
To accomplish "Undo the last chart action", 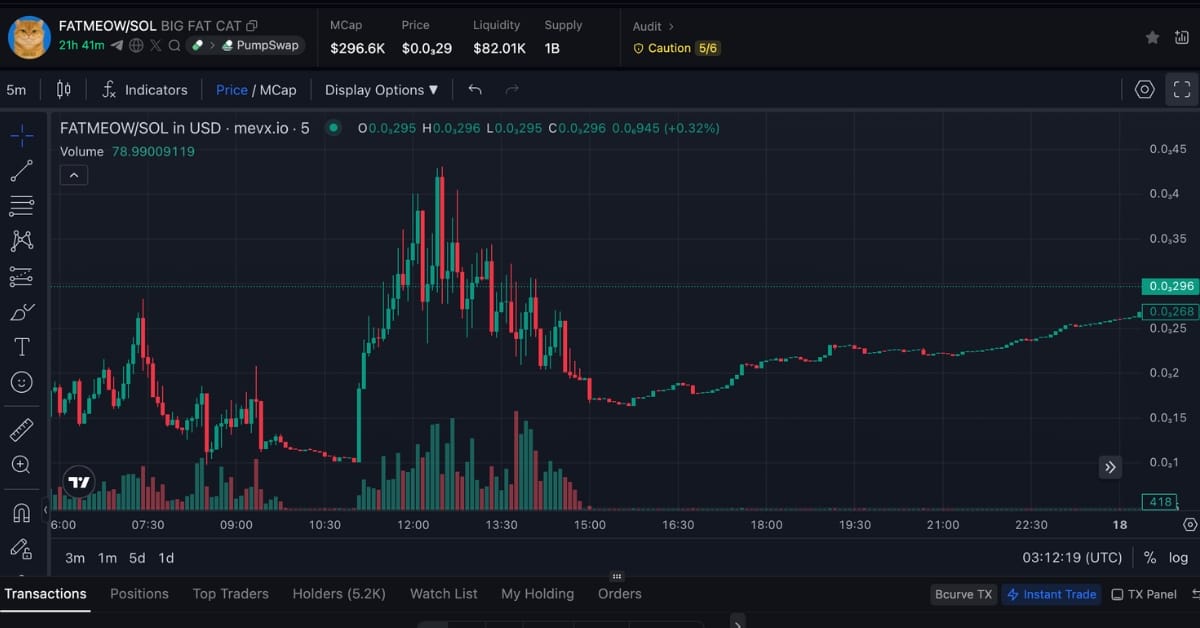I will [x=475, y=90].
